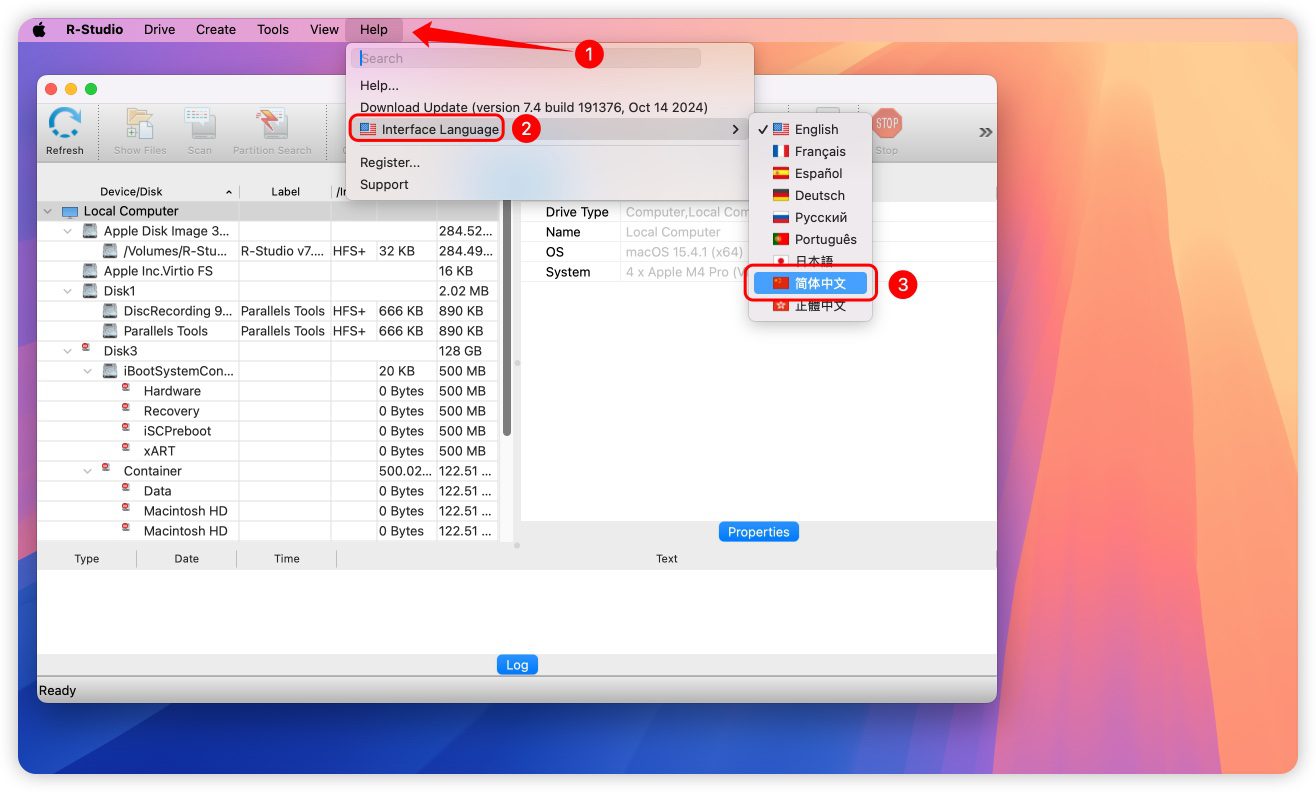Open the Interface Language submenu
This screenshot has width=1316, height=792.
click(439, 129)
